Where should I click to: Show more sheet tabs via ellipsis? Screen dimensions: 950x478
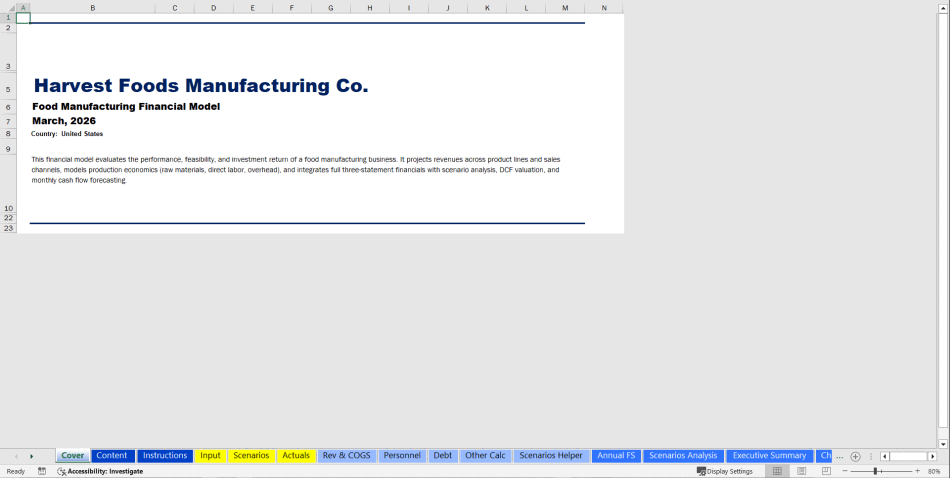click(x=839, y=456)
